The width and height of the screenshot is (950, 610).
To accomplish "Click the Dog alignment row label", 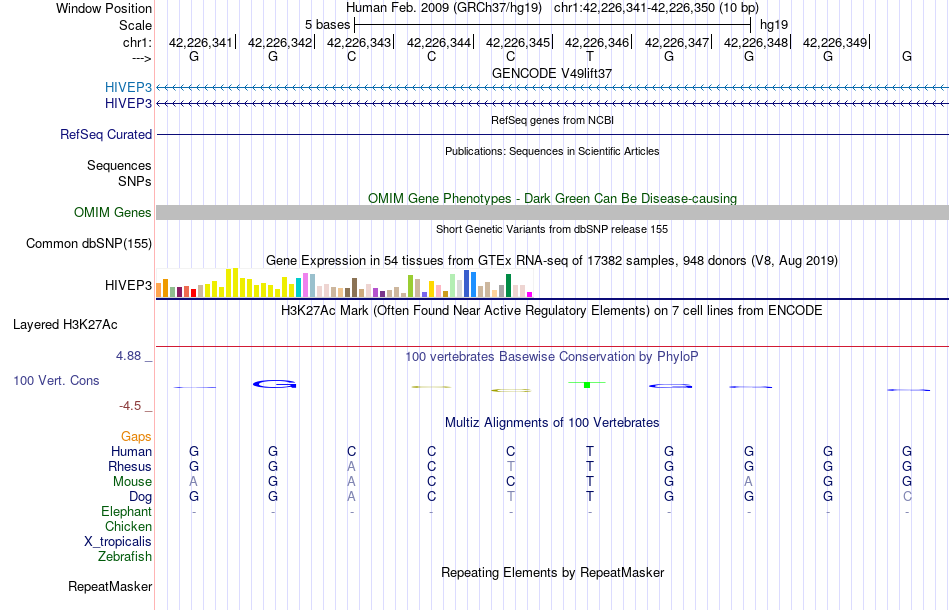I will click(141, 497).
